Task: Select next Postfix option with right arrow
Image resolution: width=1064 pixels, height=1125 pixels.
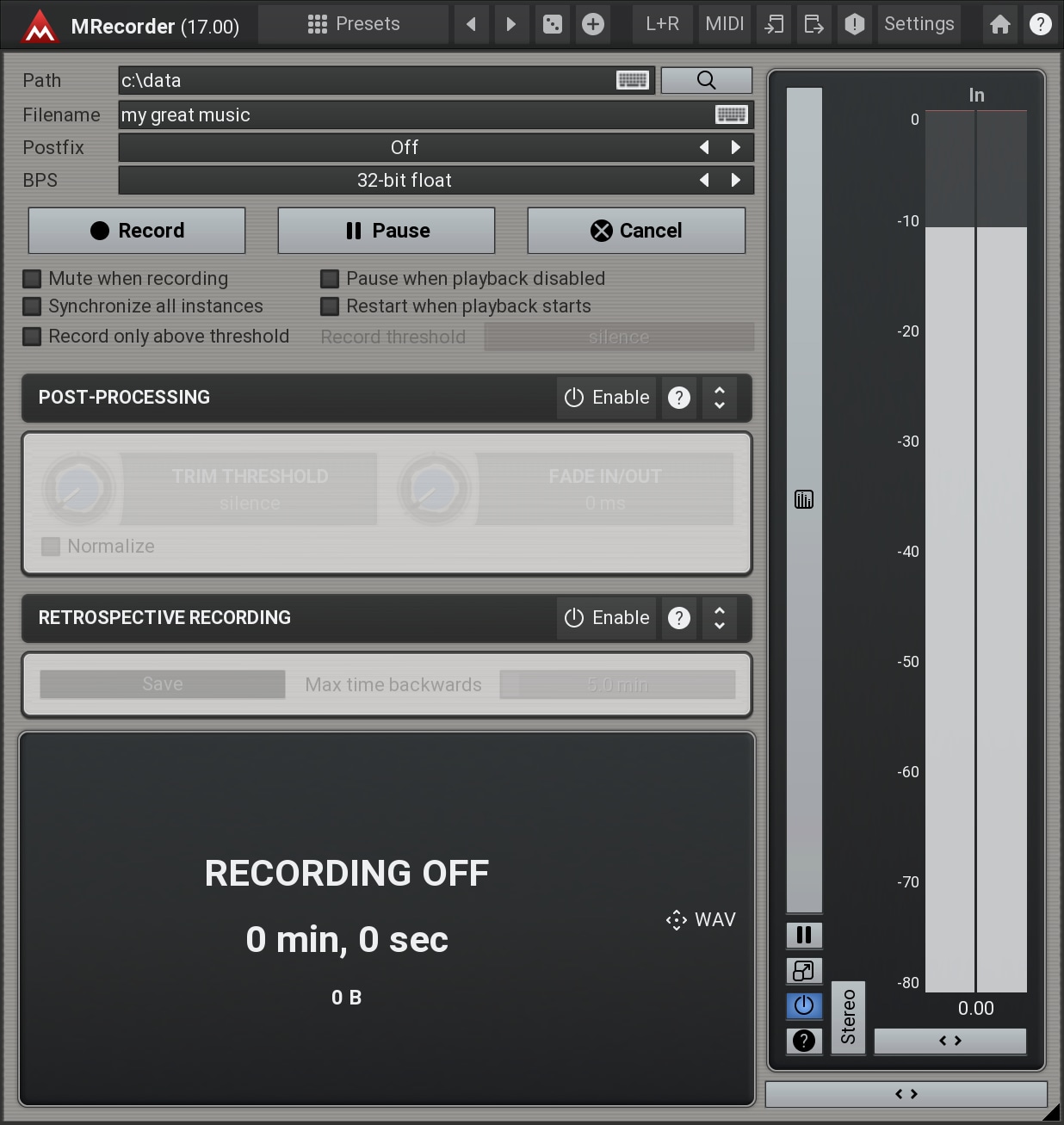Action: coord(735,147)
